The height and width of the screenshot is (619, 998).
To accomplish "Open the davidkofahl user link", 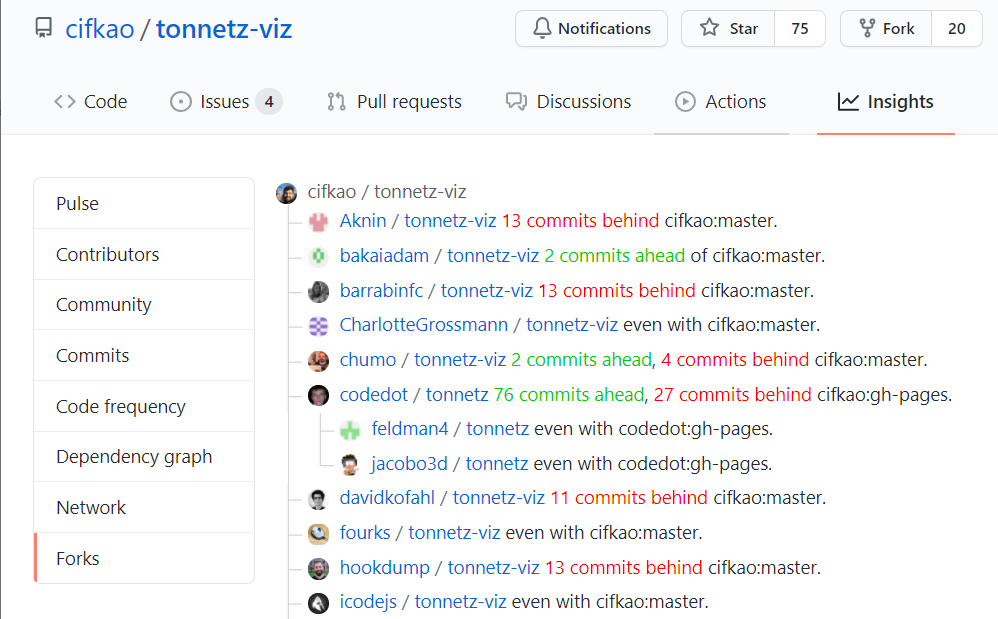I will click(x=387, y=498).
